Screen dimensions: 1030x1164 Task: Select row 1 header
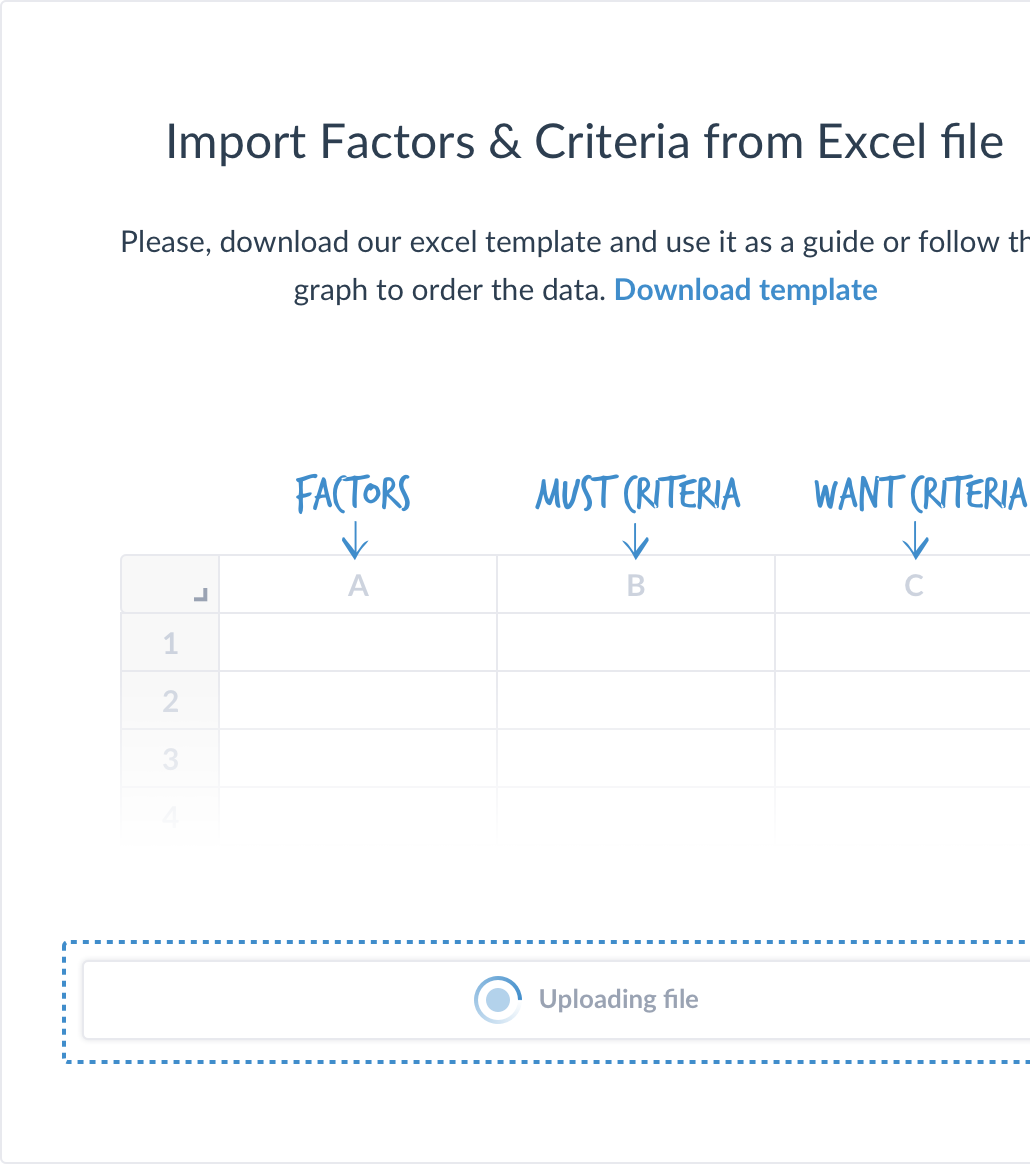pyautogui.click(x=170, y=643)
